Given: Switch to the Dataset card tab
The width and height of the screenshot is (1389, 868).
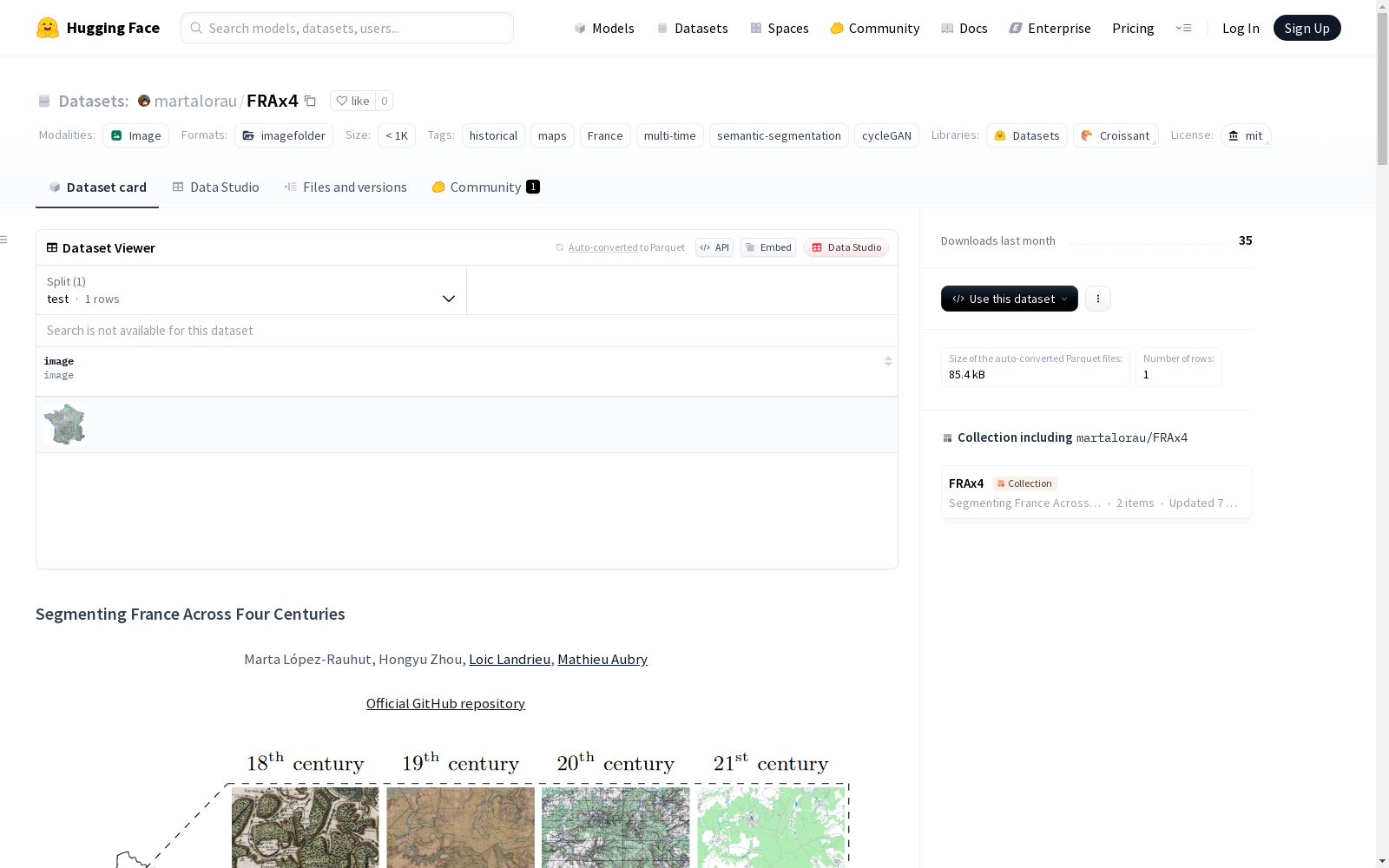Looking at the screenshot, I should pyautogui.click(x=97, y=187).
